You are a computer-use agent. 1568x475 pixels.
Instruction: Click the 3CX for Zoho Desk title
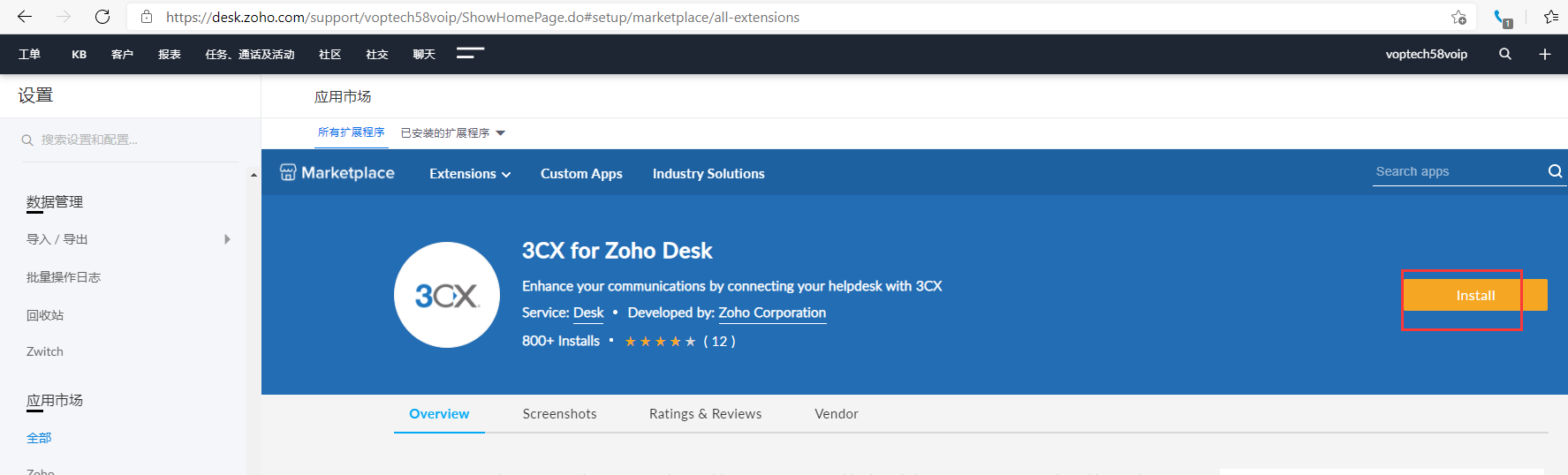(x=617, y=251)
